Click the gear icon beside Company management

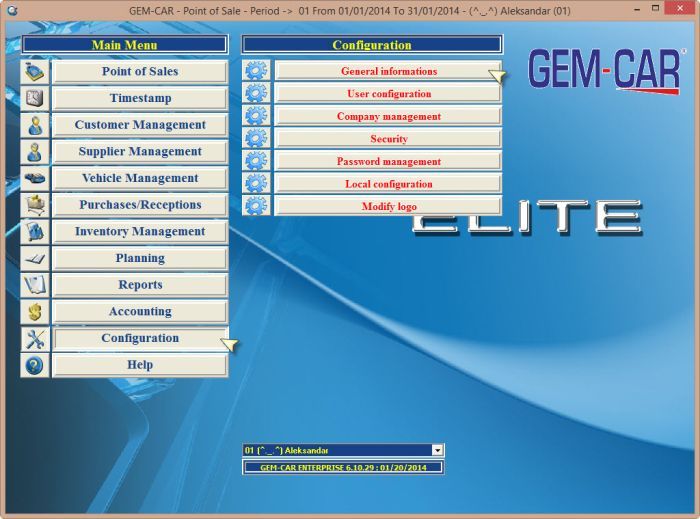(256, 116)
